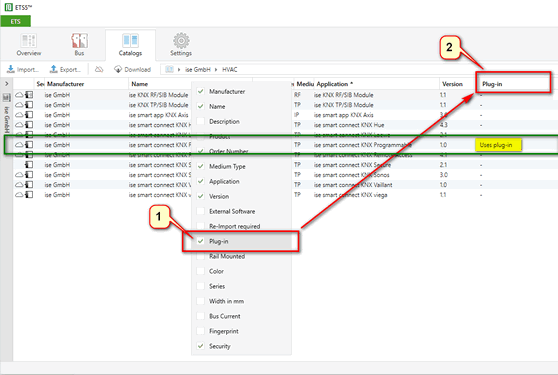The width and height of the screenshot is (558, 375).
Task: Toggle the Manufacturer column checkbox
Action: [201, 91]
